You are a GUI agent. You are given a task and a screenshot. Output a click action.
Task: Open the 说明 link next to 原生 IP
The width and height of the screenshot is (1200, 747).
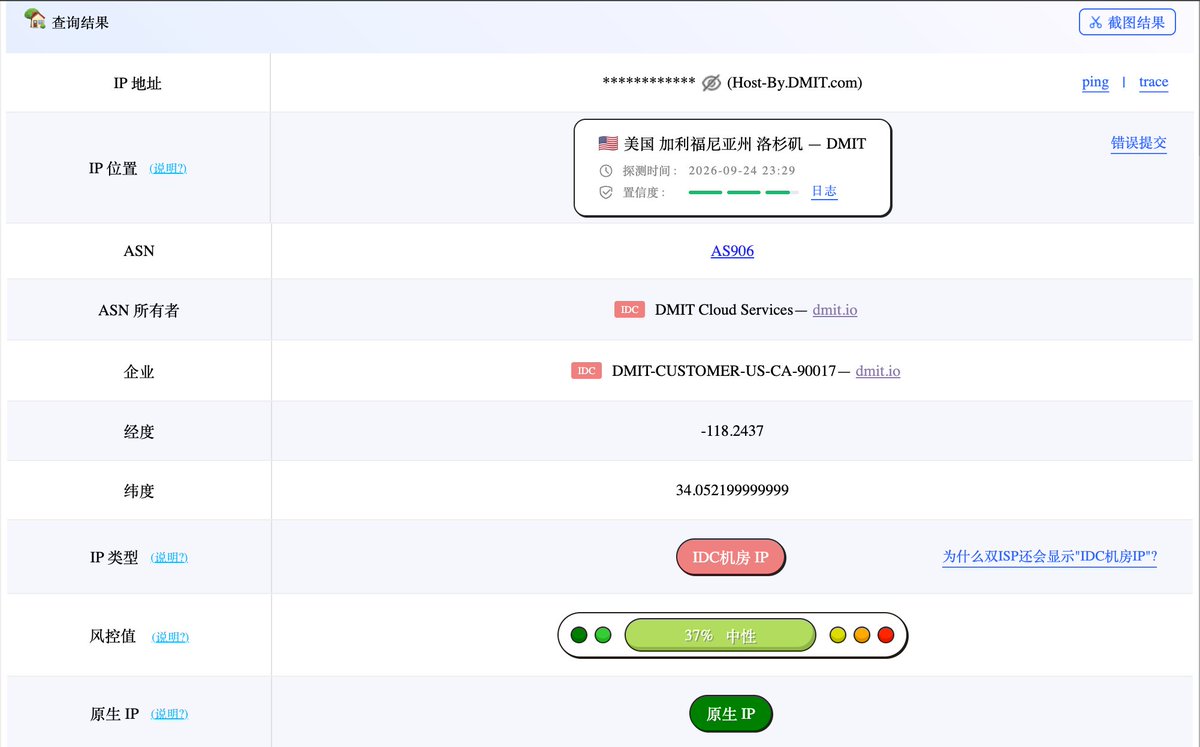click(x=169, y=713)
